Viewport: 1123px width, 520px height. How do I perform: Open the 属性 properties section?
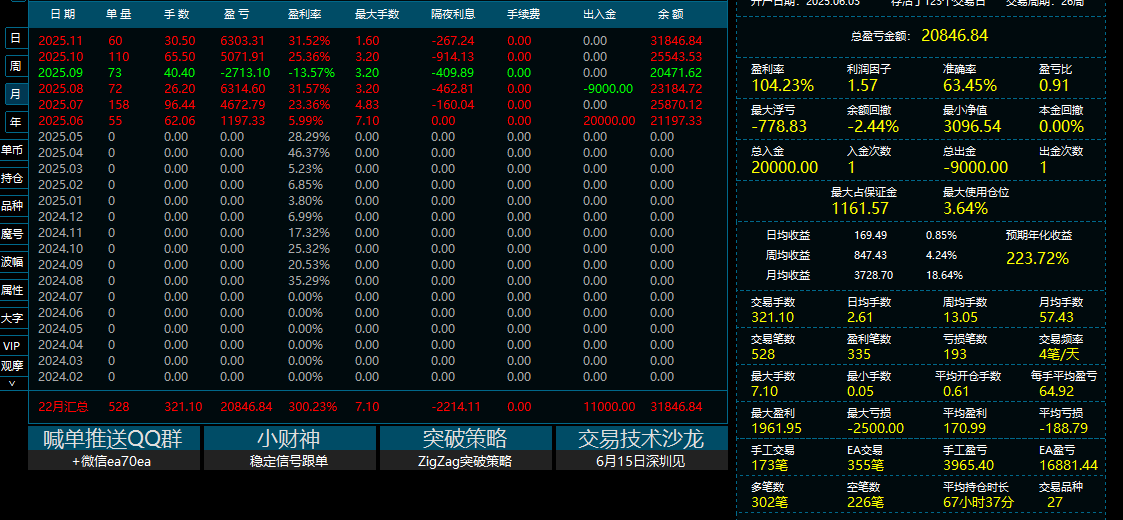pos(12,290)
